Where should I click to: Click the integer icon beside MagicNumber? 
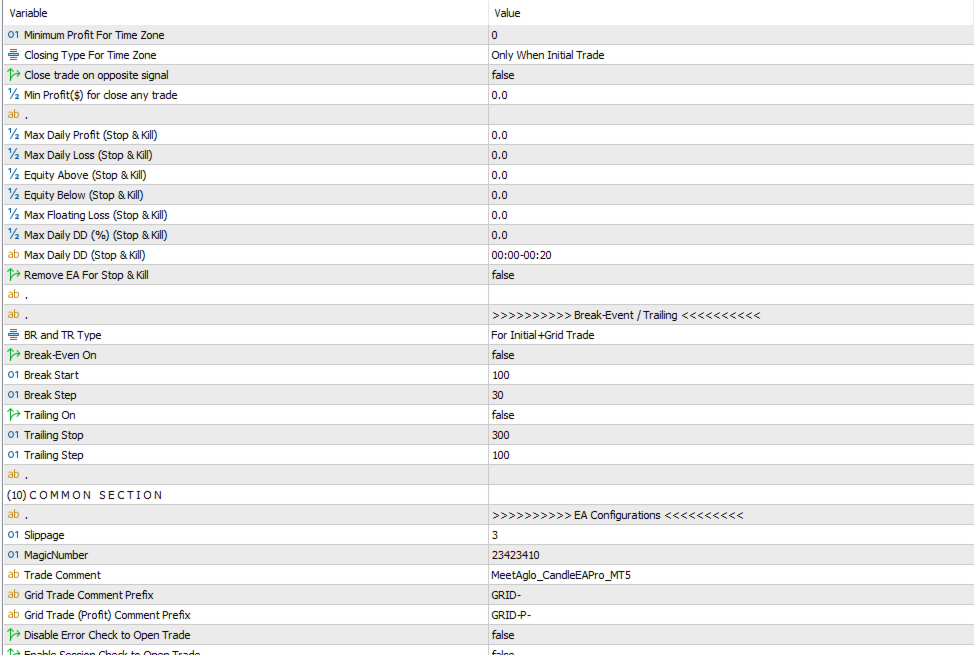(13, 555)
